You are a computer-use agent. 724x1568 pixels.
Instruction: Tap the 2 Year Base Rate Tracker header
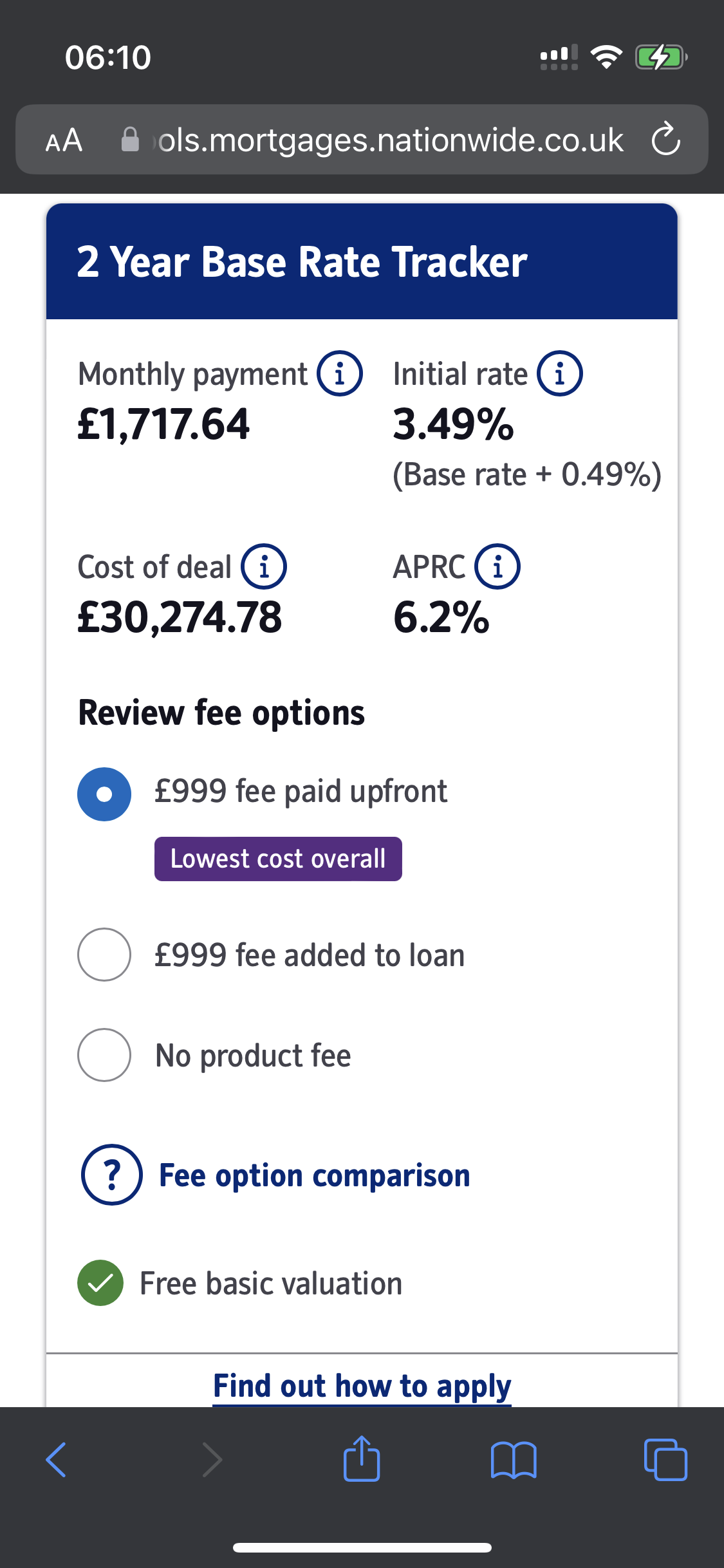click(x=302, y=262)
